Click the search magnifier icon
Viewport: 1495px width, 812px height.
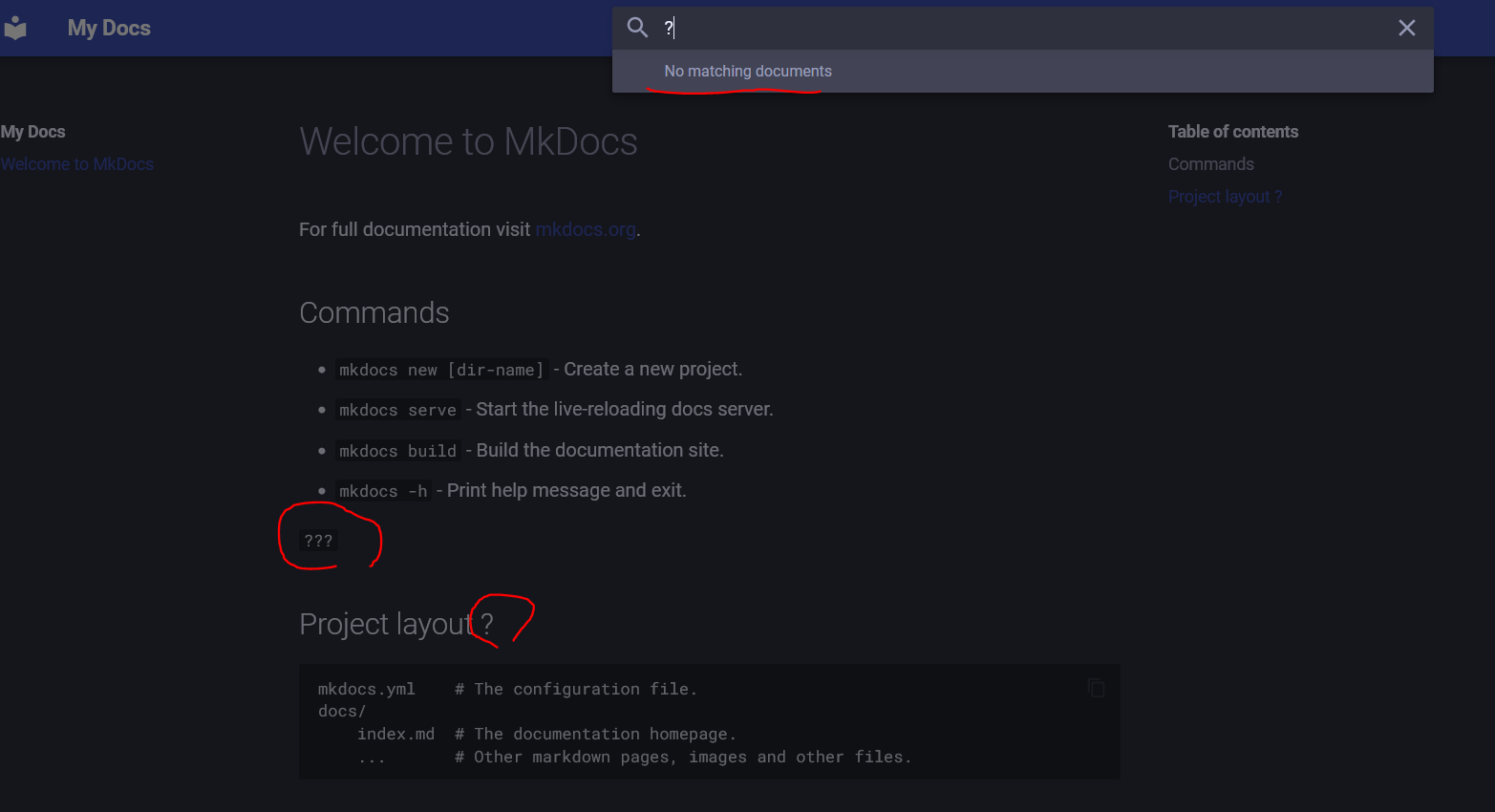point(637,28)
